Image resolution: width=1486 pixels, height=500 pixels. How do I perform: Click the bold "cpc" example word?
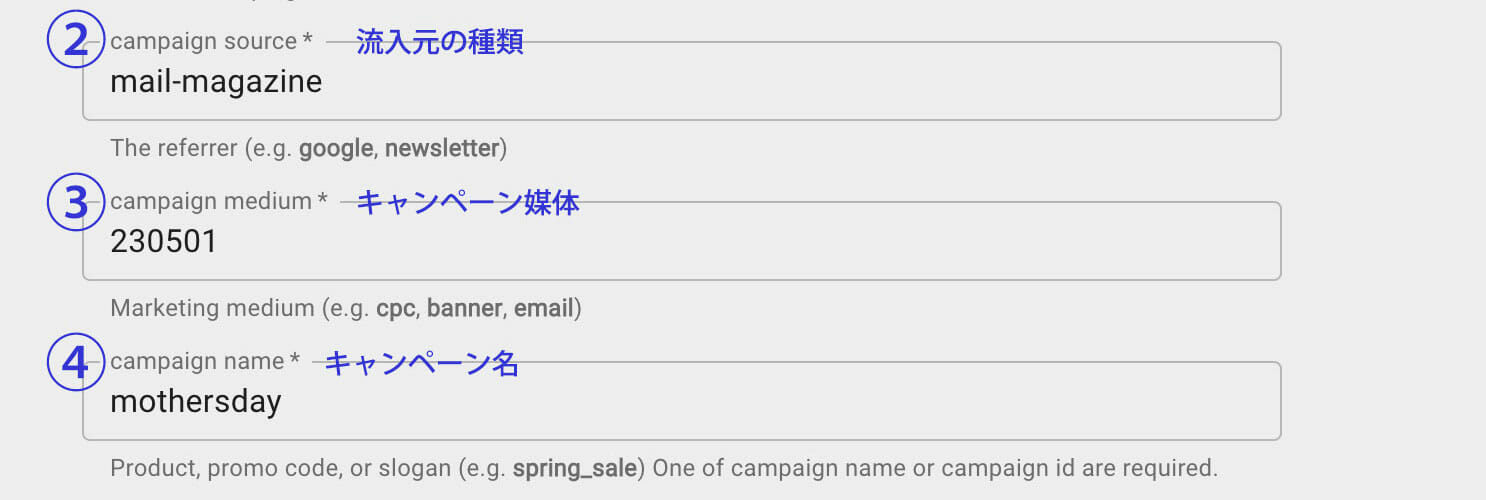tap(396, 308)
